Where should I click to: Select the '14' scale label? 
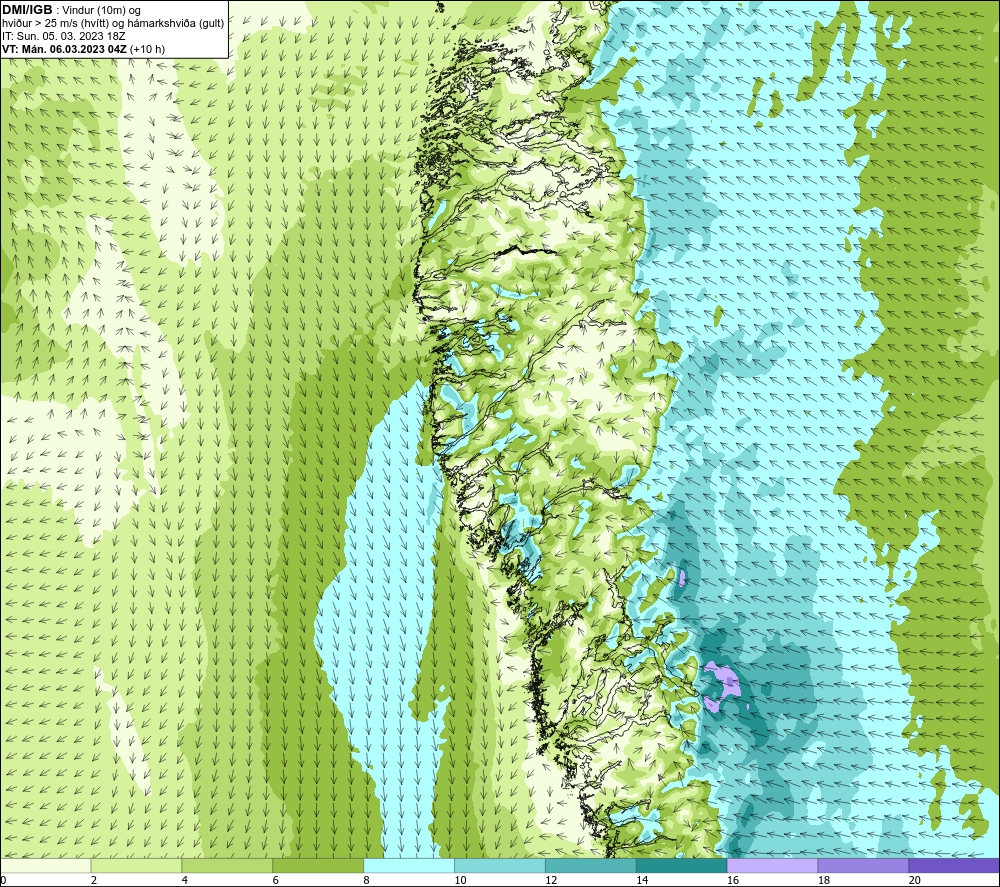coord(642,880)
